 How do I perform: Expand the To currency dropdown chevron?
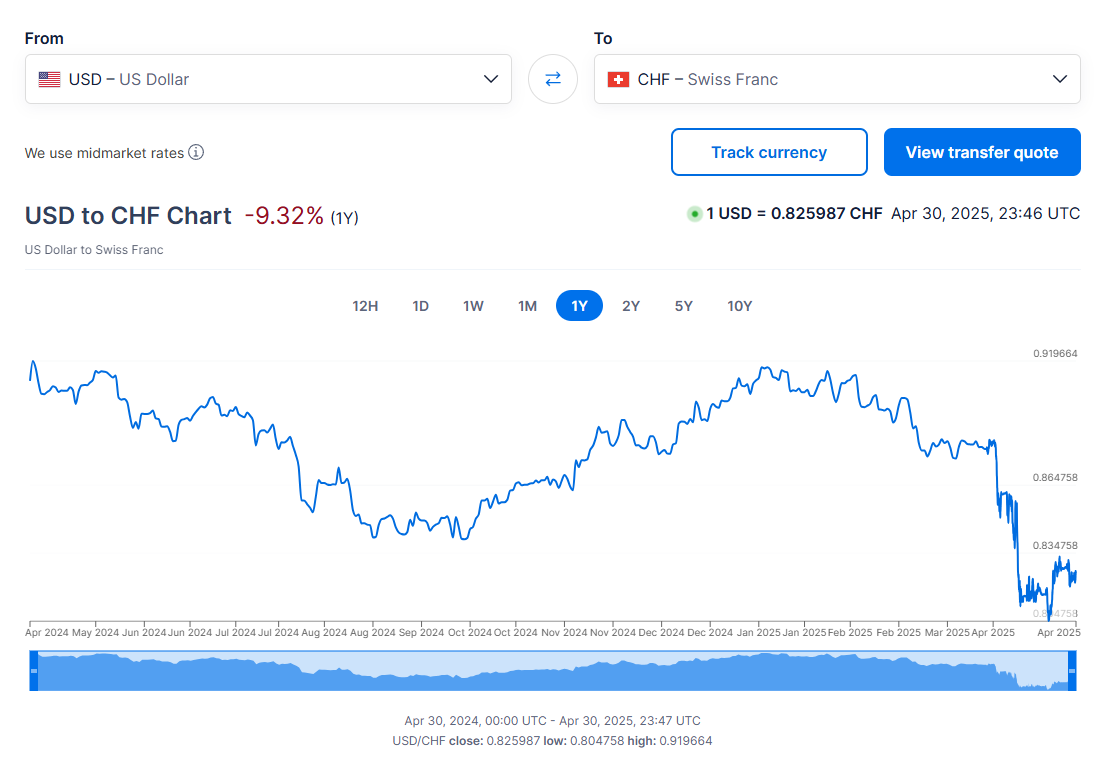click(x=1060, y=79)
